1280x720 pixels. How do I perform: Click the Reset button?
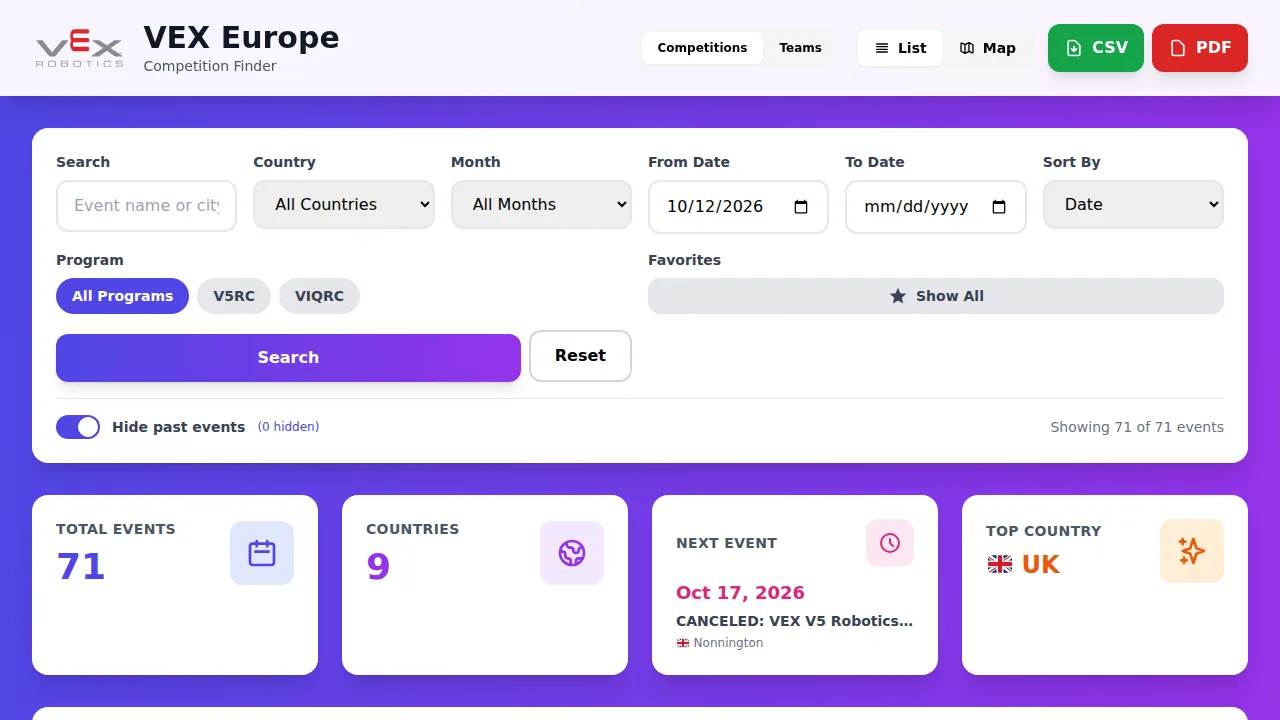pyautogui.click(x=580, y=356)
